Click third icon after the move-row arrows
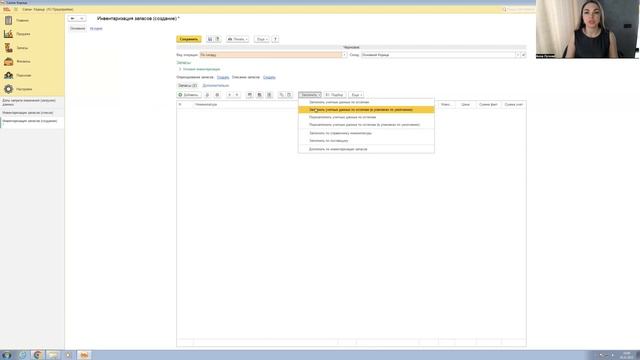This screenshot has width=640, height=360. click(x=269, y=95)
